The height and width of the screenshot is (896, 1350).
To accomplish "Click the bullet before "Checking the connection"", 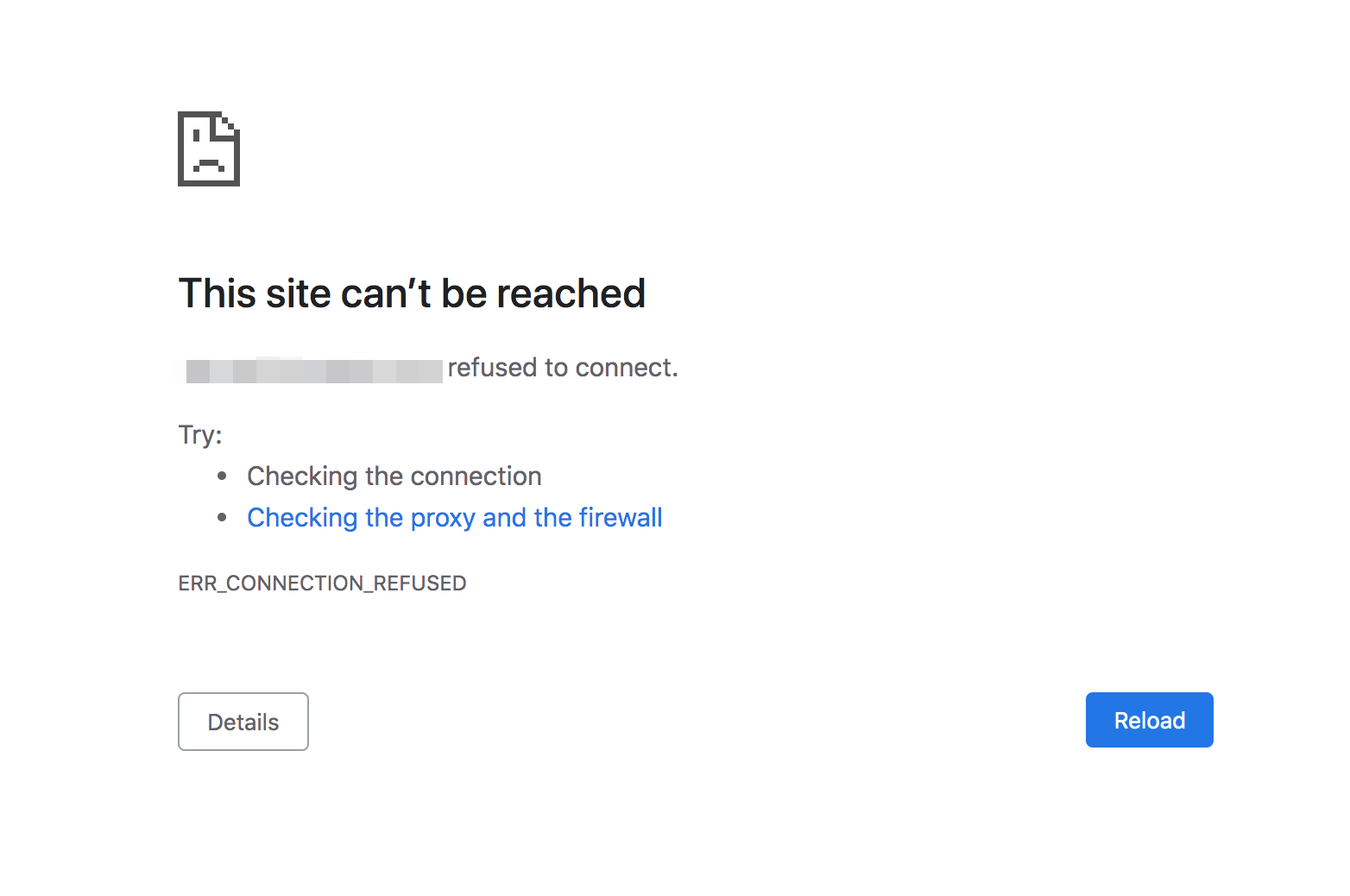I will pos(223,476).
